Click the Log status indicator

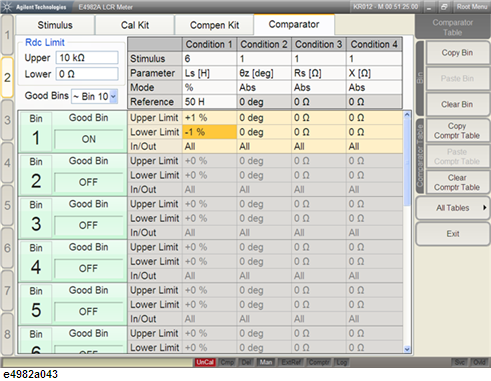point(341,362)
